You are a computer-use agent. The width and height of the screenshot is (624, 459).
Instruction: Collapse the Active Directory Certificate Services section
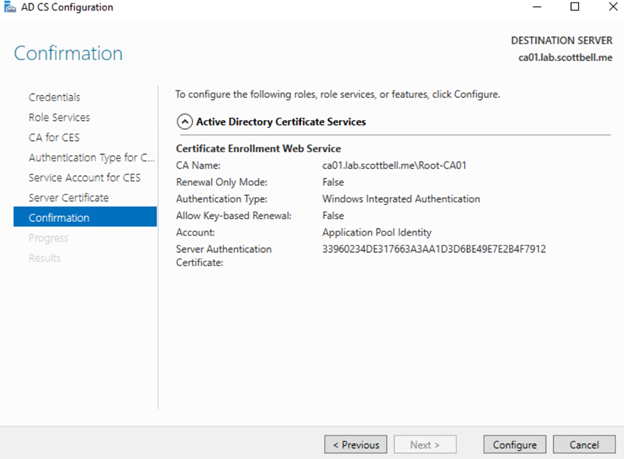[184, 122]
